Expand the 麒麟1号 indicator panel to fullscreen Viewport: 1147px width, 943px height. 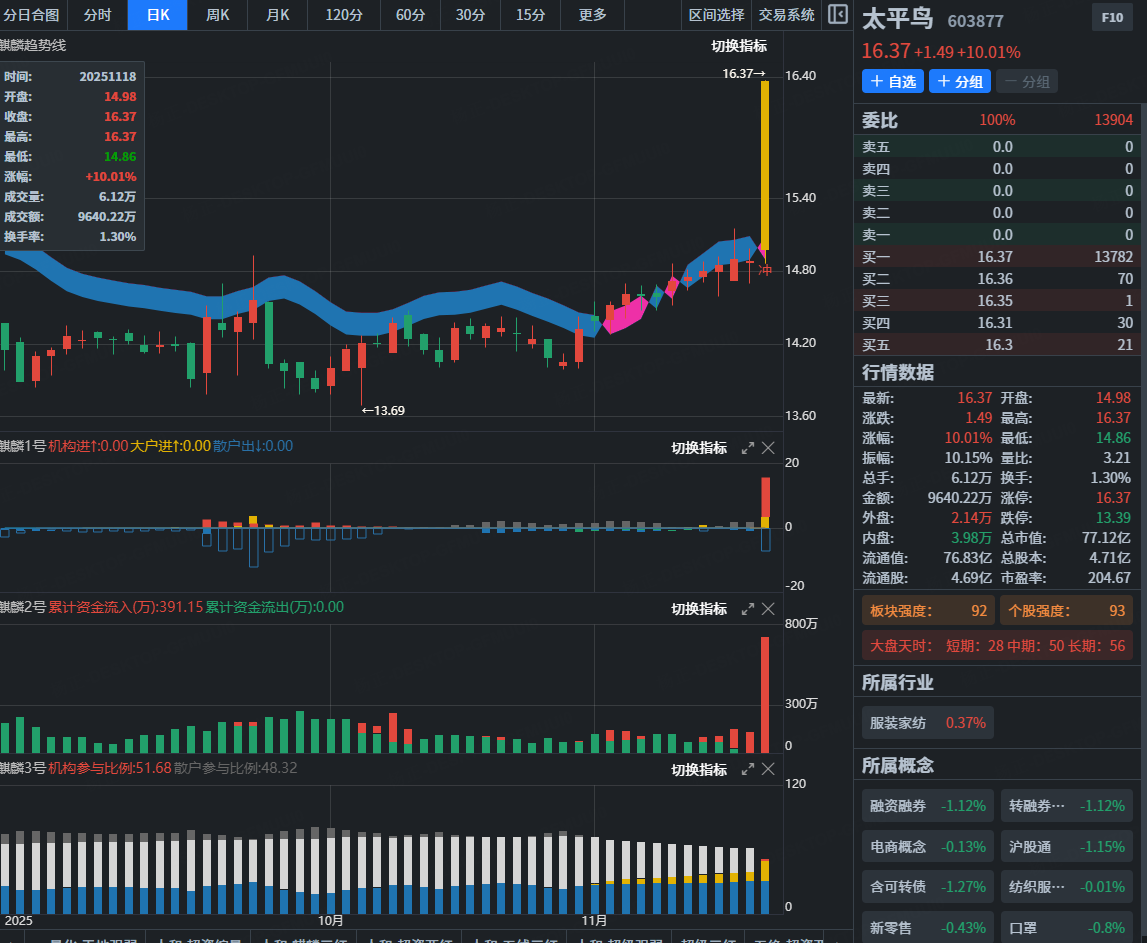coord(747,448)
